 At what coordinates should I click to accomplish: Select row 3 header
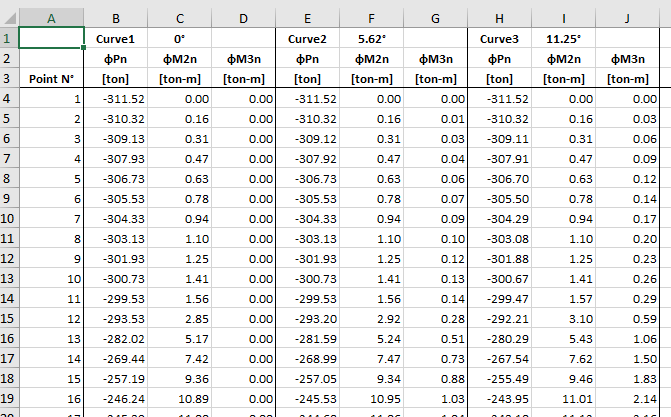9,78
